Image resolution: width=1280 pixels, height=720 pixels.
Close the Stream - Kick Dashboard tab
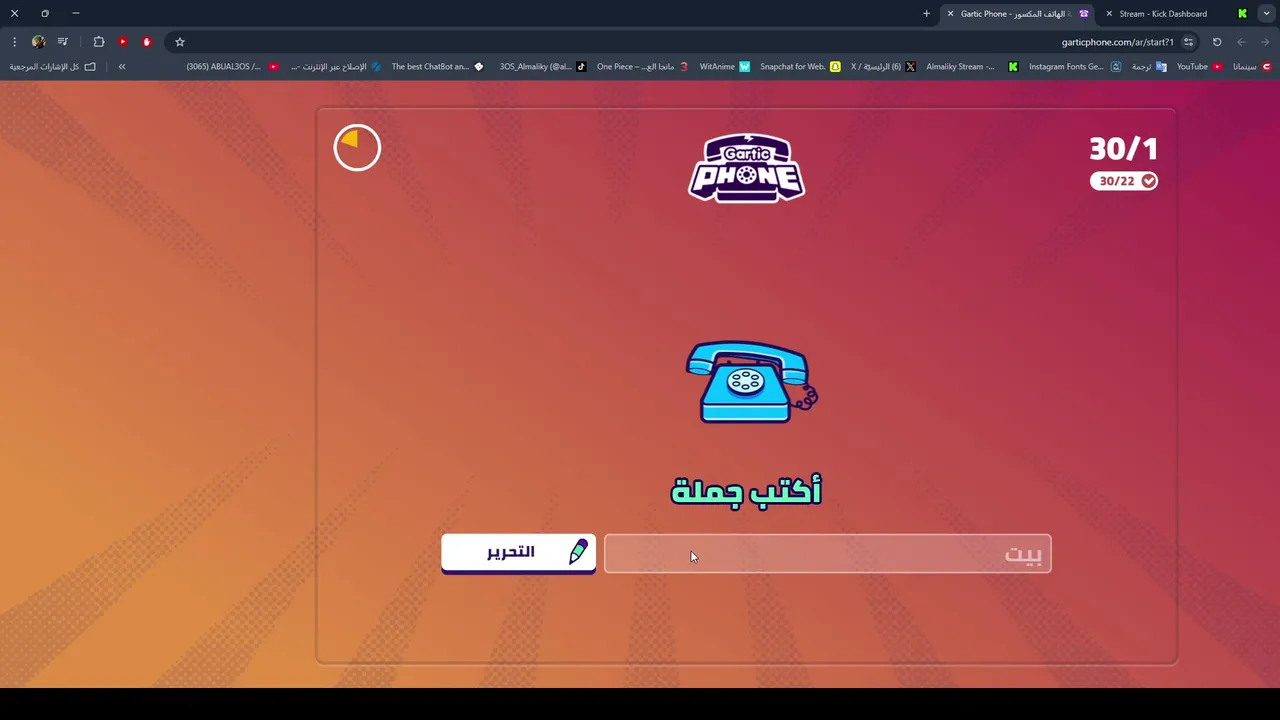click(1108, 14)
